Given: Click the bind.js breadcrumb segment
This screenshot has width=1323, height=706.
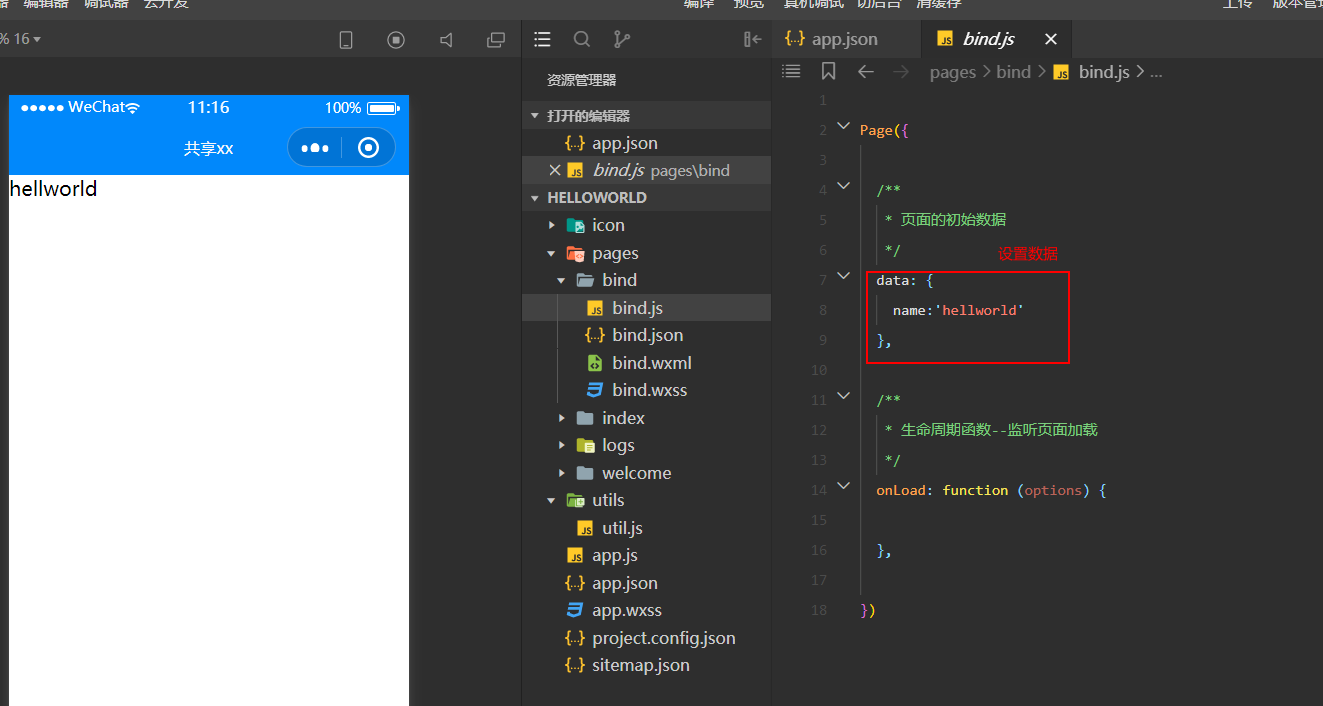Looking at the screenshot, I should pos(1104,72).
